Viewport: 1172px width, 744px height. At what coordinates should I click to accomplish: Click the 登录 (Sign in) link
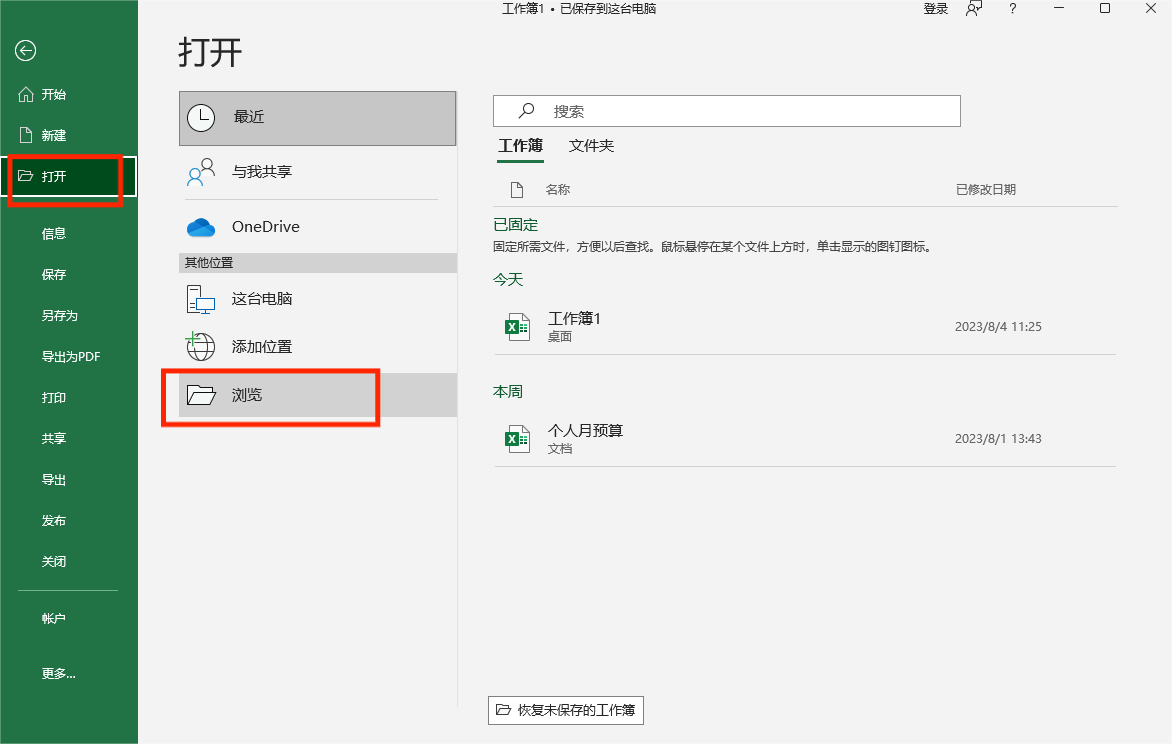coord(935,9)
